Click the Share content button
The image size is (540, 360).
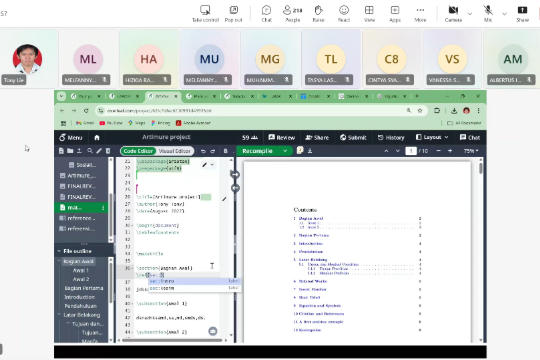pyautogui.click(x=522, y=14)
